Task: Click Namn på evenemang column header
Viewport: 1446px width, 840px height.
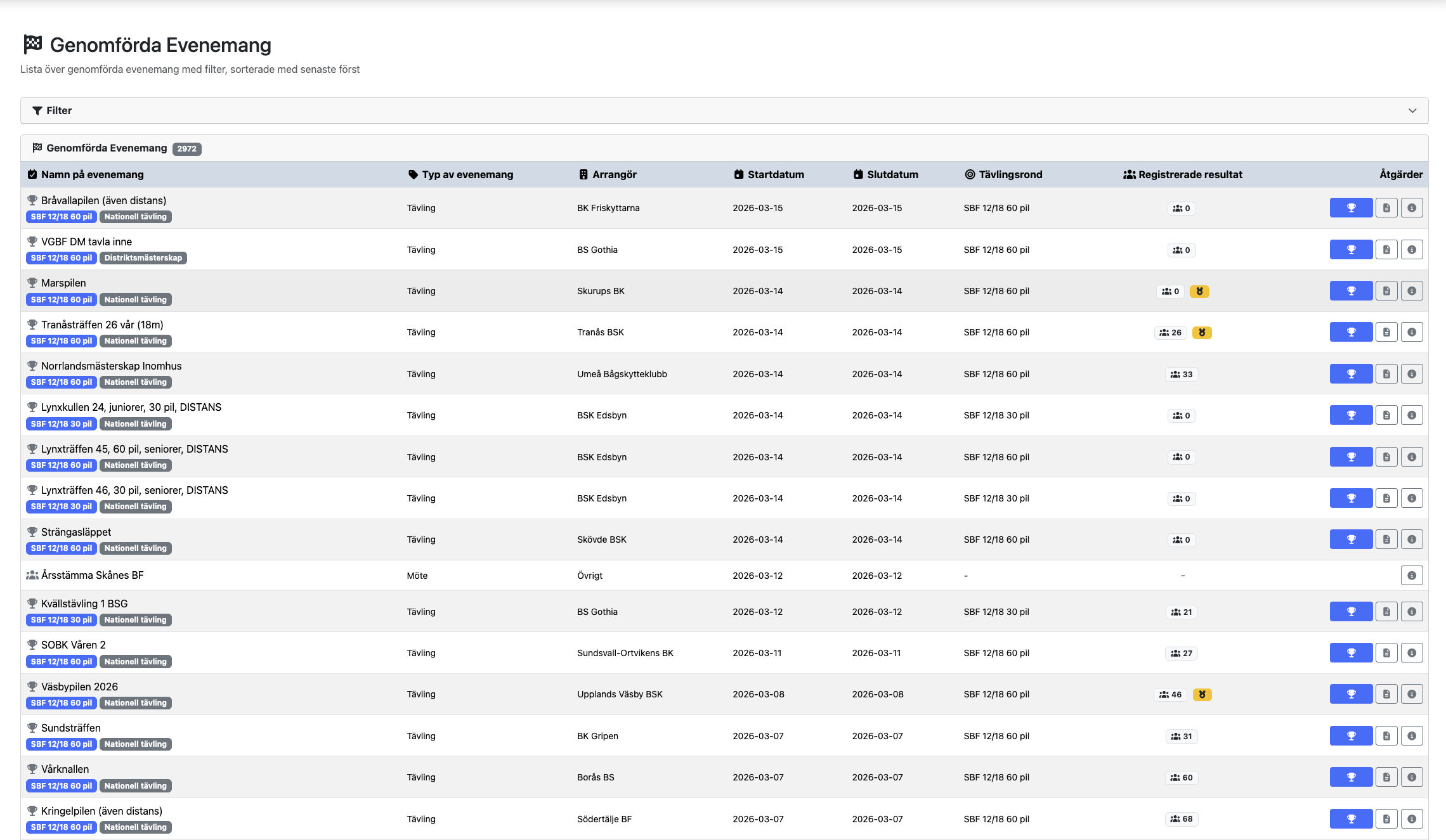Action: coord(92,174)
